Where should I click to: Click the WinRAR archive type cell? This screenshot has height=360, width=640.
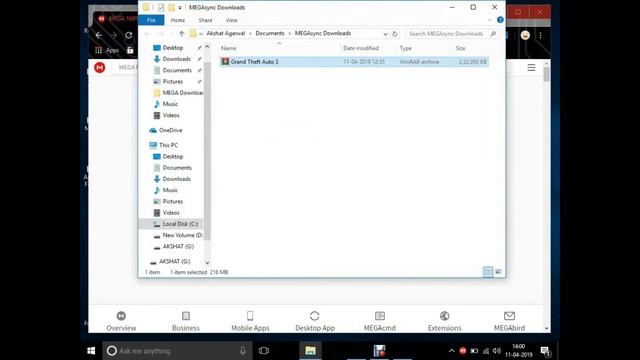click(419, 62)
